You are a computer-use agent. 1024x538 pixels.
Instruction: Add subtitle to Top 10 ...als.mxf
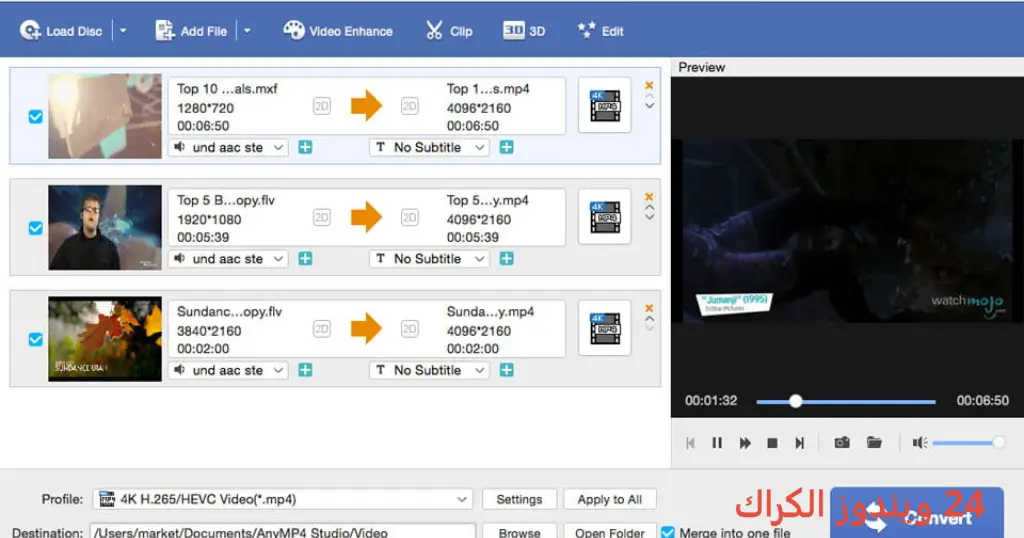tap(506, 148)
